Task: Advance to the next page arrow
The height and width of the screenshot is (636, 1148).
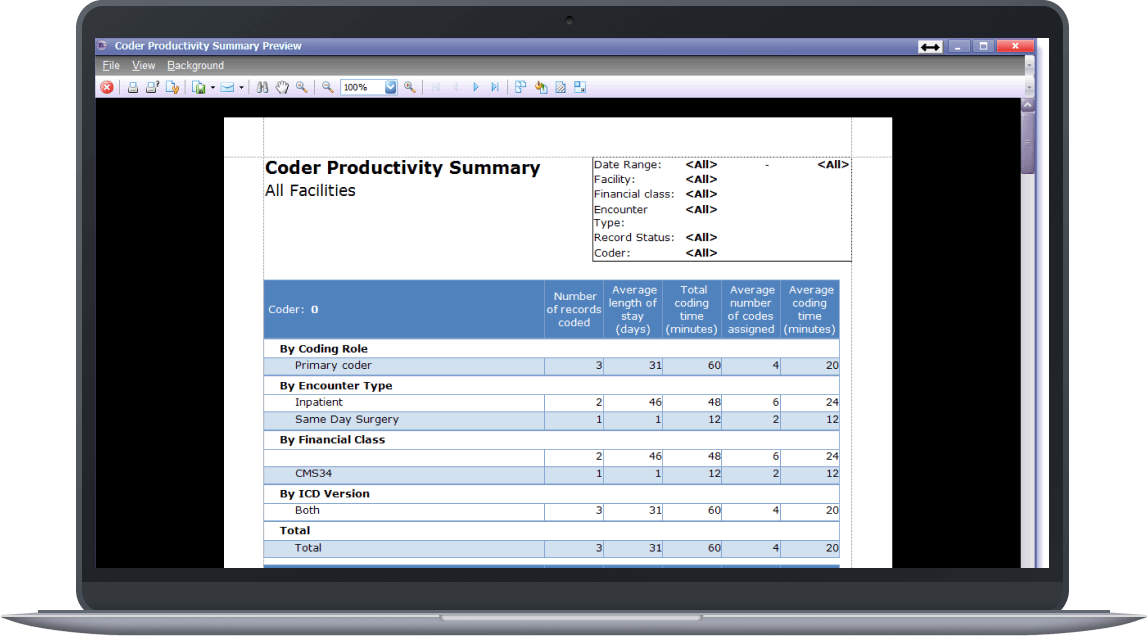Action: [x=475, y=87]
